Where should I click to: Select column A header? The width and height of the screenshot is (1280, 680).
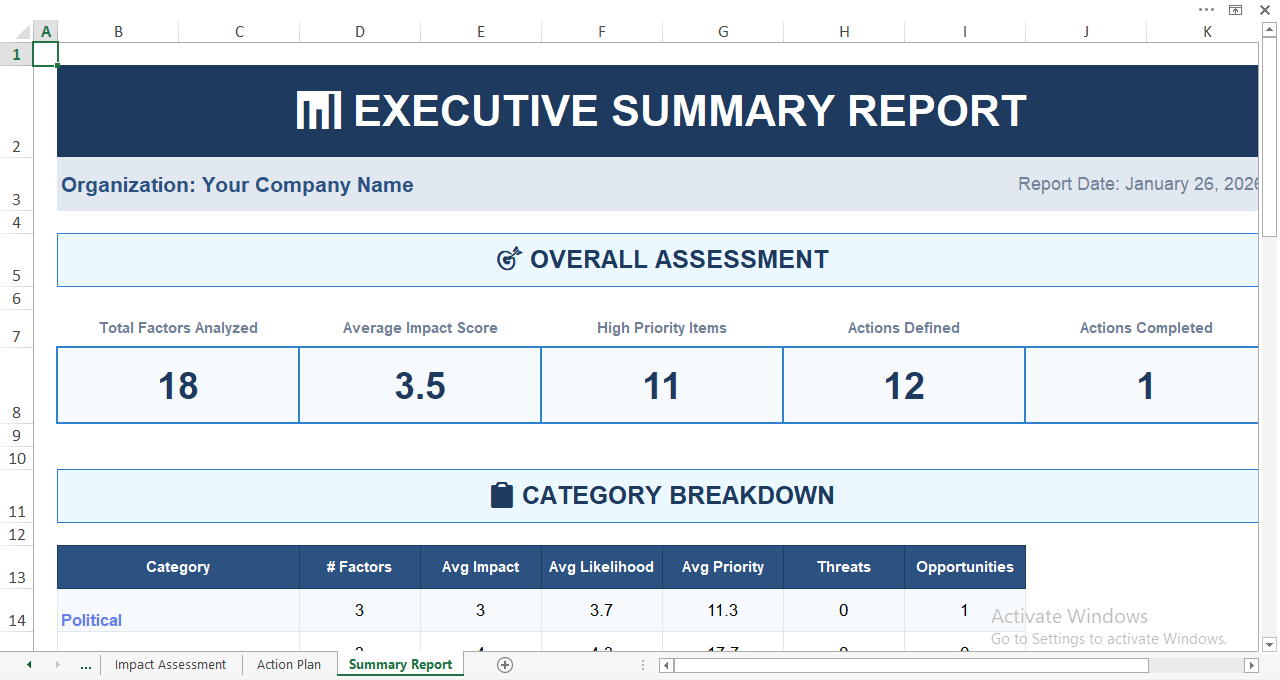pyautogui.click(x=45, y=32)
